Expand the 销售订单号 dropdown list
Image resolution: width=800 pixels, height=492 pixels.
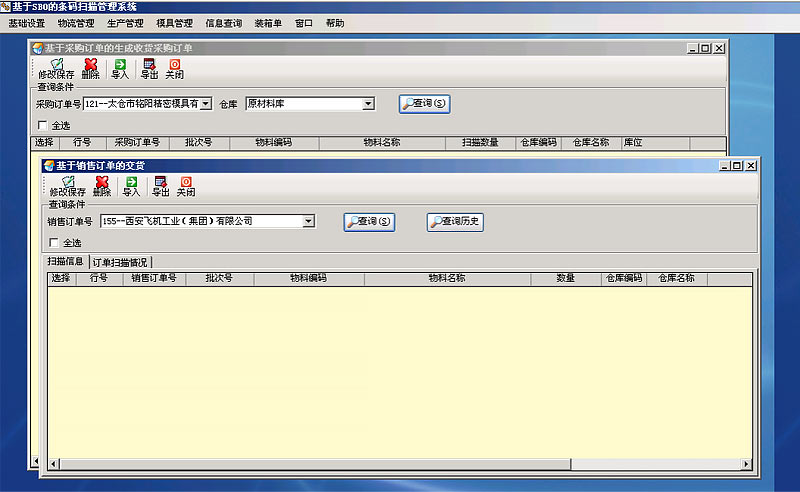click(x=308, y=221)
